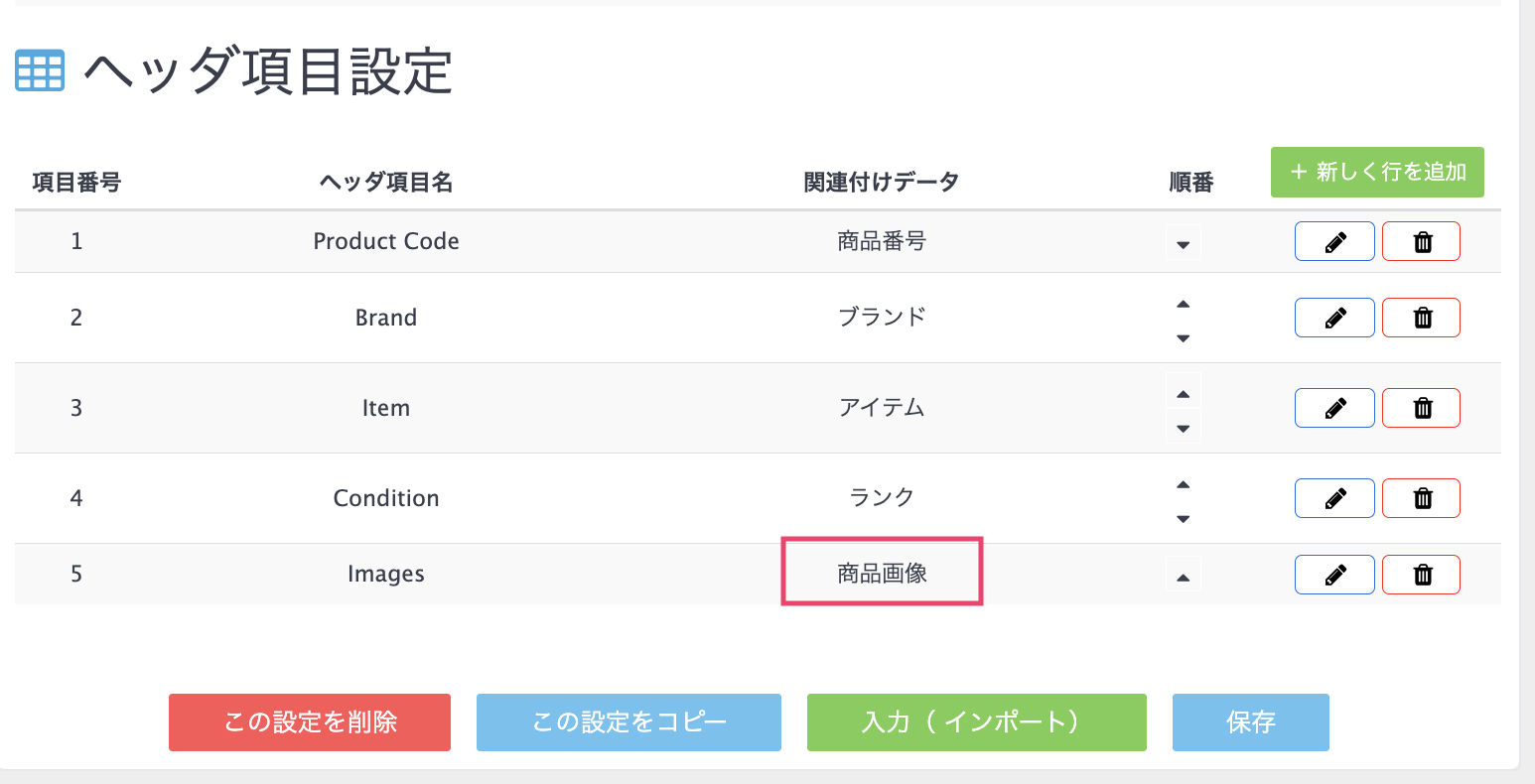Viewport: 1535px width, 784px height.
Task: Delete the Brand row with trash icon
Action: 1422,318
